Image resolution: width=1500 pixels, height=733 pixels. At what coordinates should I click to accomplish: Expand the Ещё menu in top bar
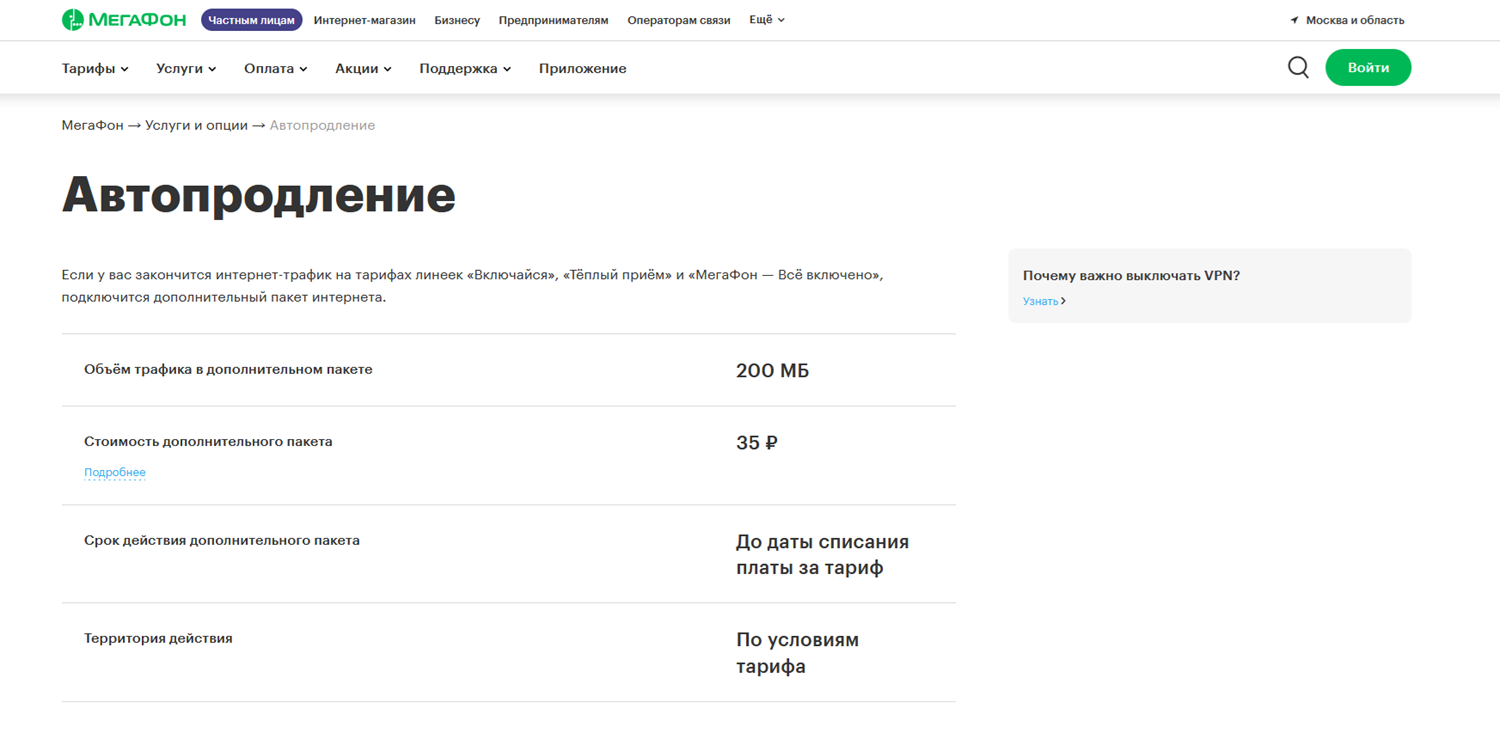767,20
